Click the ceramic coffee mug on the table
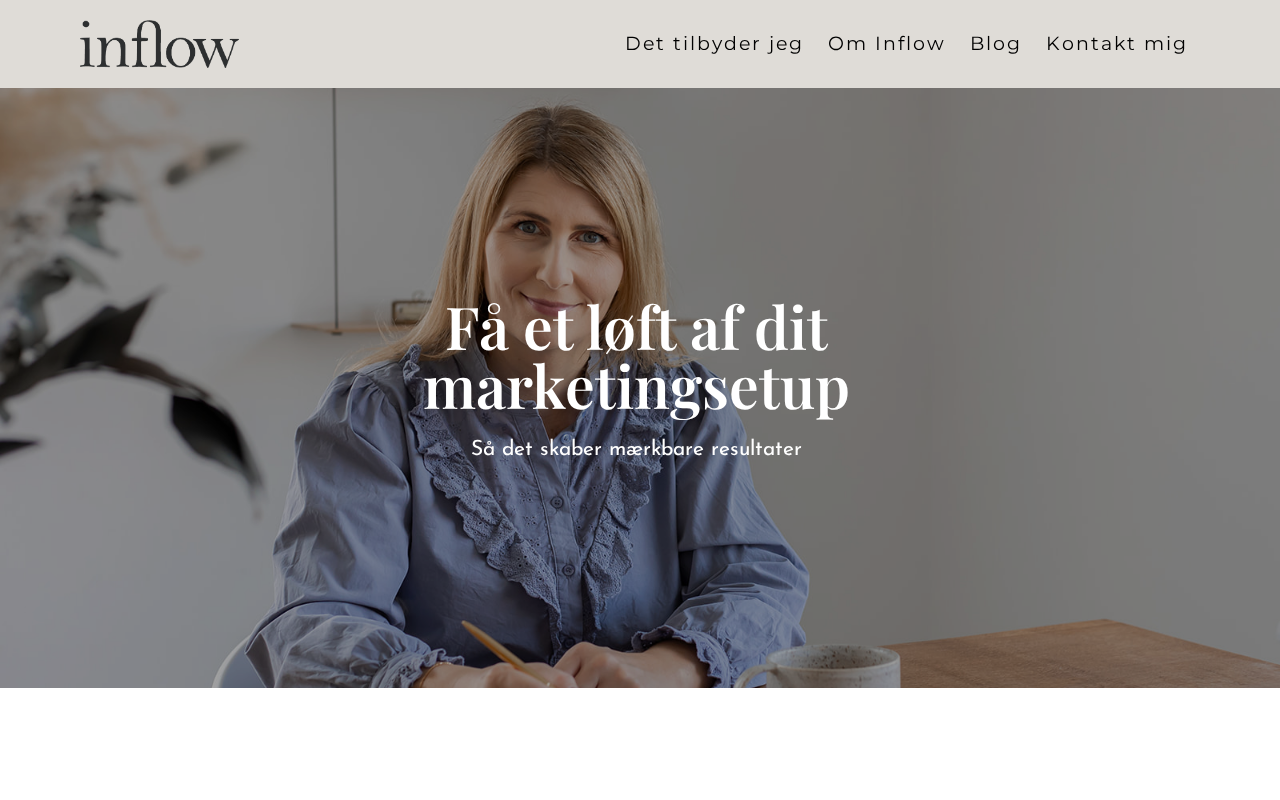The height and width of the screenshot is (800, 1280). tap(820, 667)
